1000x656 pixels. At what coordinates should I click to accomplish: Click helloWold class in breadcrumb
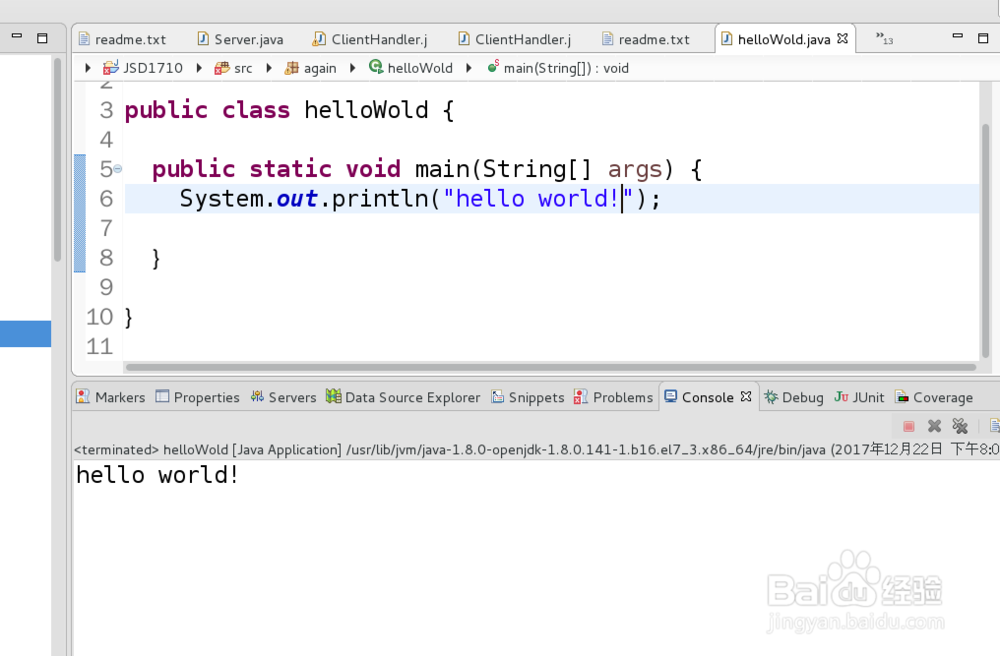420,68
